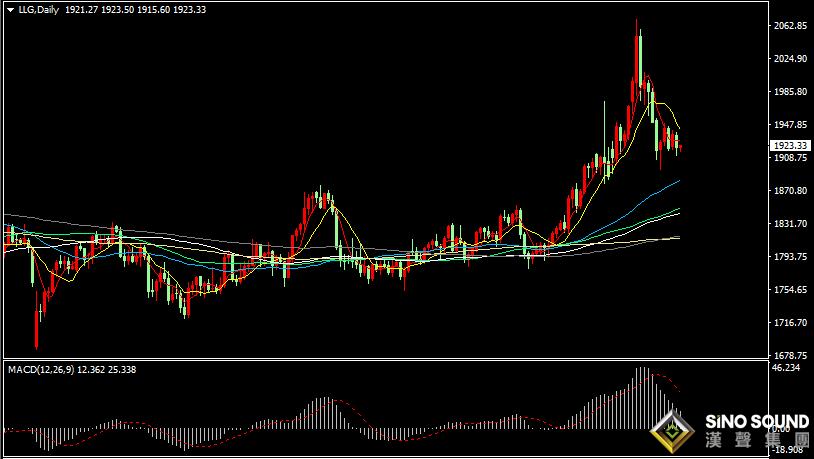Click the triangle arrow beside LLG,Daily
814x459 pixels.
pyautogui.click(x=10, y=10)
